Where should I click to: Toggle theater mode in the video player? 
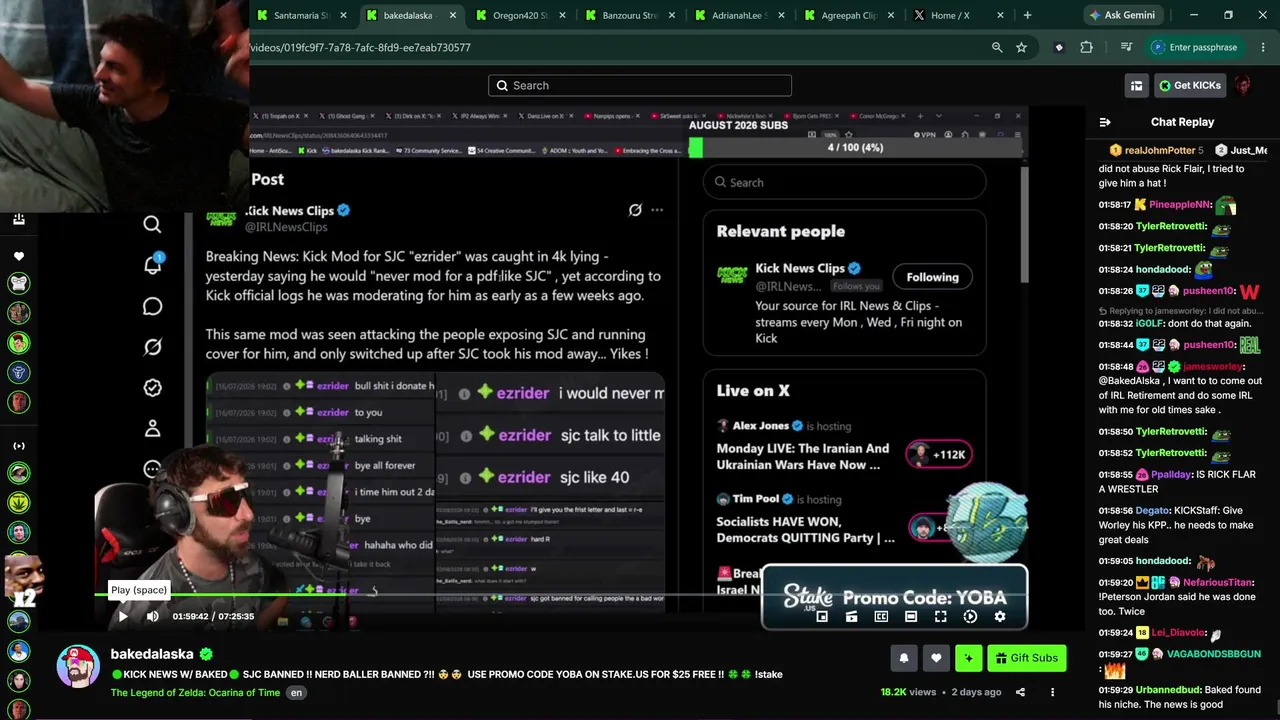(x=910, y=616)
